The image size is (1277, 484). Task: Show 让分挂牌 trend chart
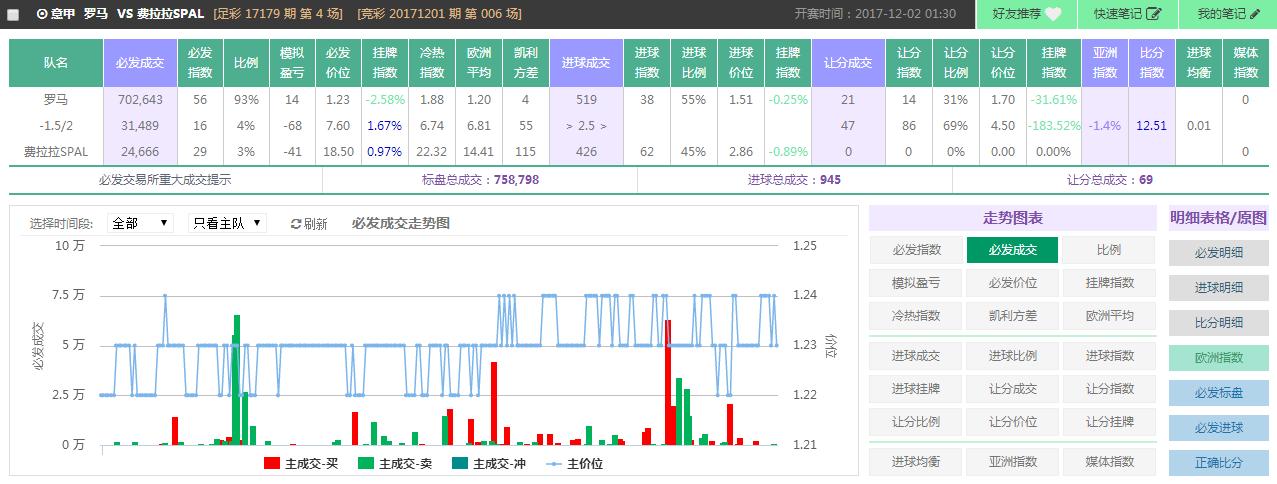coord(1109,421)
